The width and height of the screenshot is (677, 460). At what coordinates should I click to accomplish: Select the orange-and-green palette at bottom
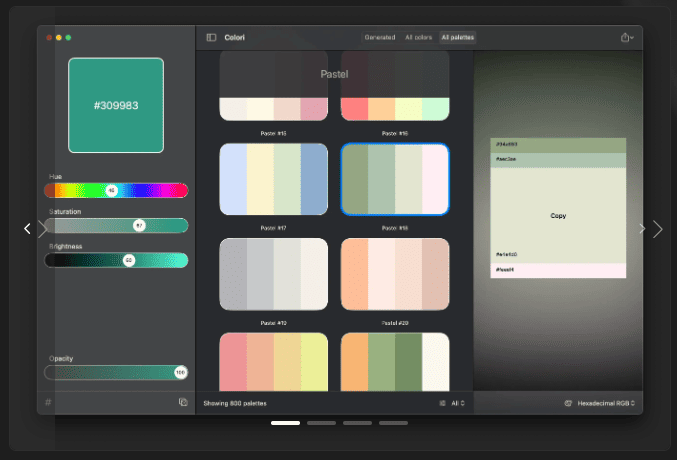(395, 362)
